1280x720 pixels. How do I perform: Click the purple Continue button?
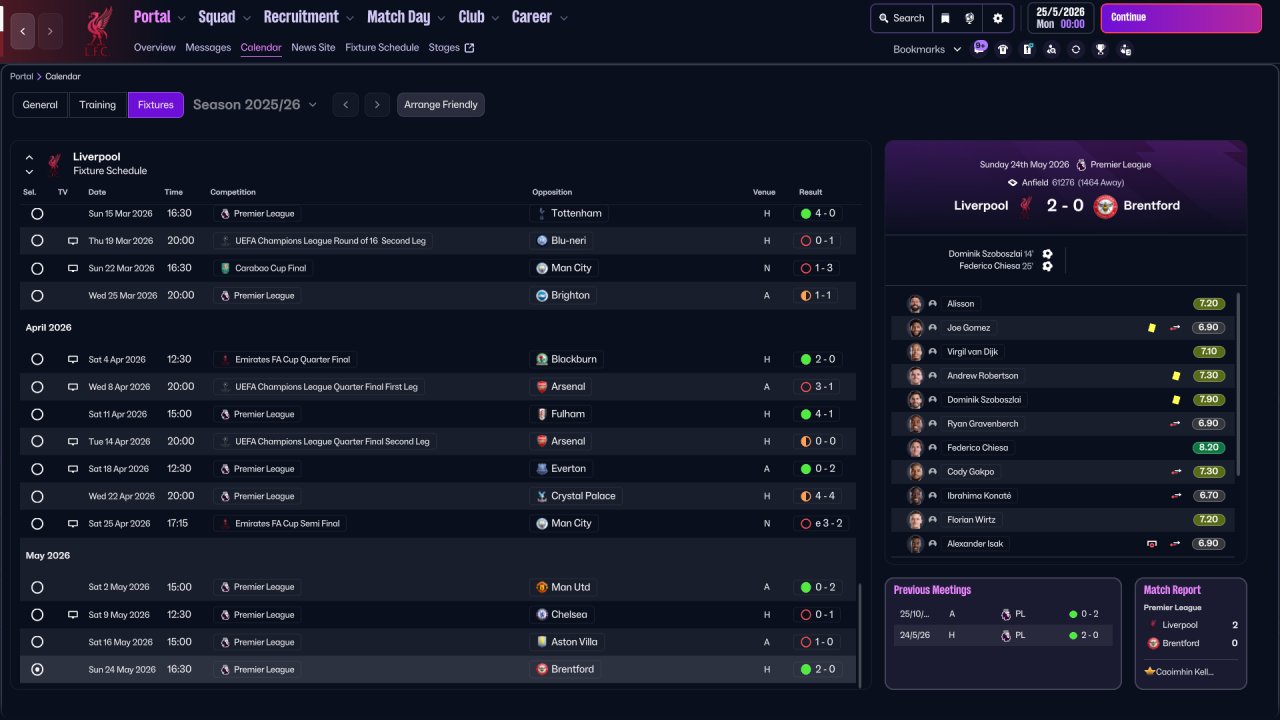click(x=1181, y=18)
